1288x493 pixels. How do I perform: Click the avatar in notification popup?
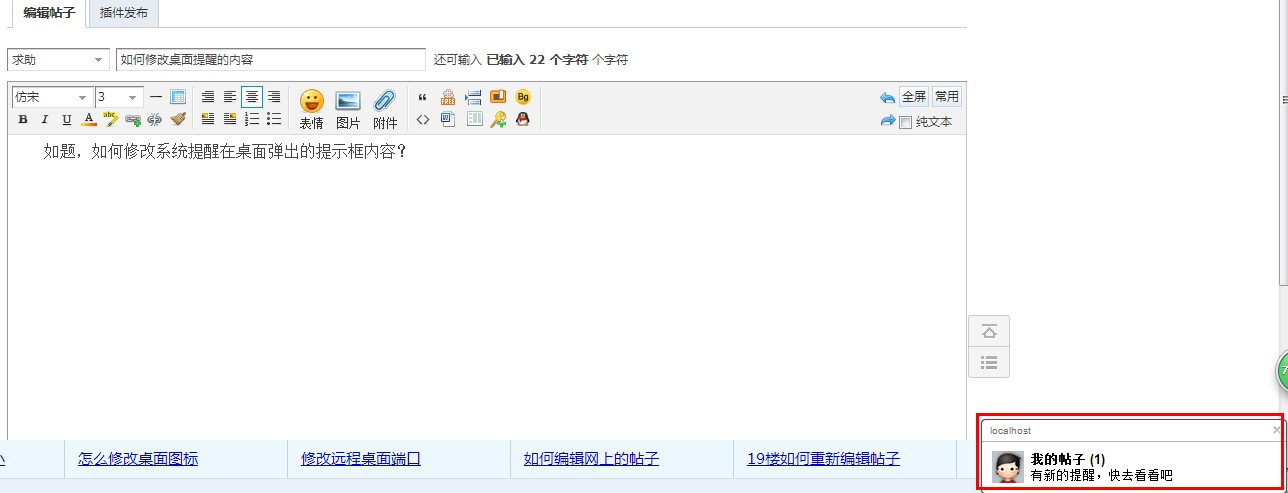[1007, 467]
